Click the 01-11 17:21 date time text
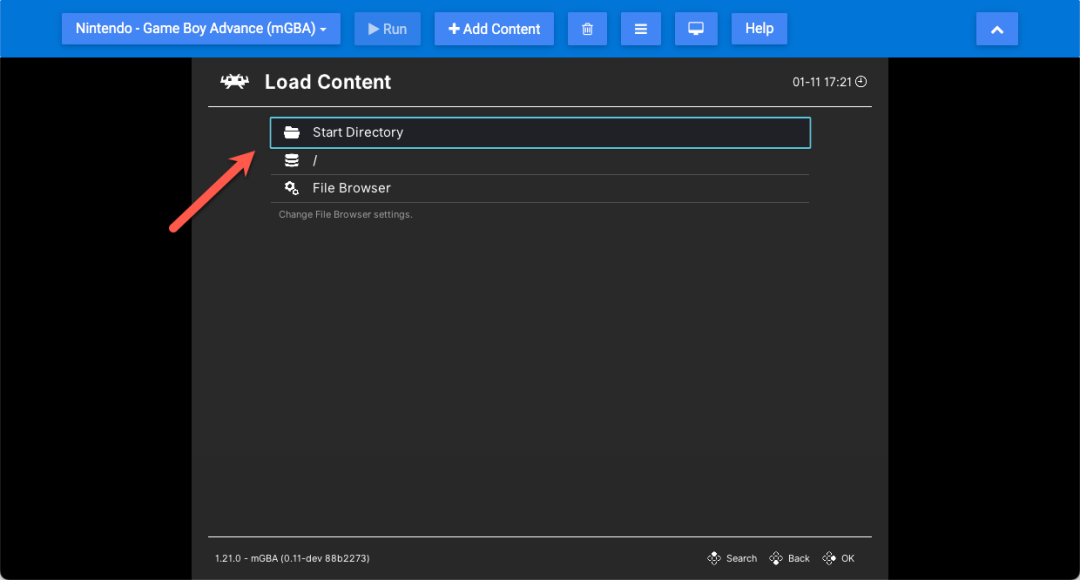The width and height of the screenshot is (1080, 580). [822, 82]
